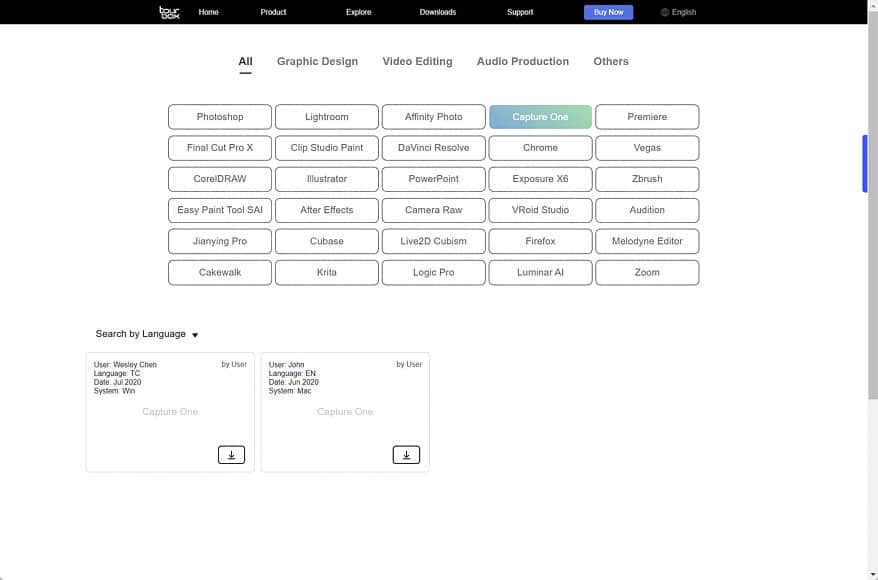The image size is (878, 580).
Task: Switch to the Others tab
Action: (x=611, y=62)
